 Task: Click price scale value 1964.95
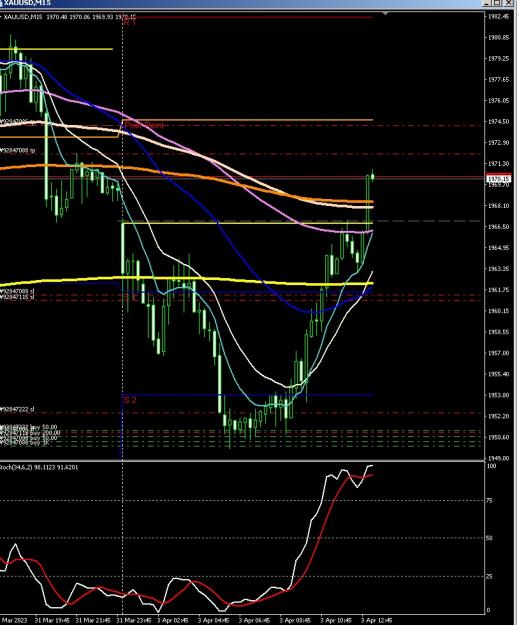tap(498, 248)
